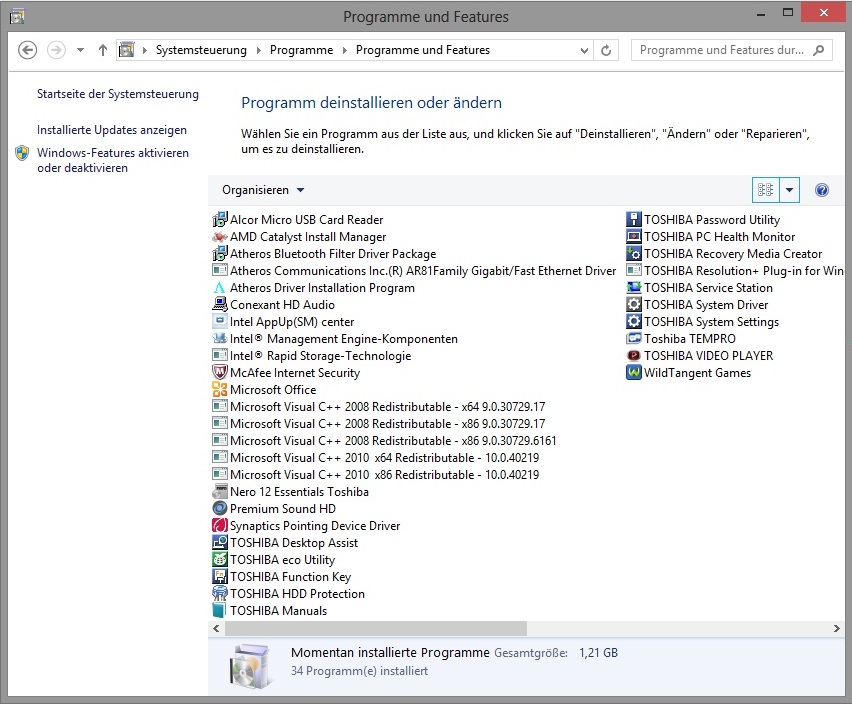Click Programme und Features breadcrumb
Screen dimensions: 852x704
(x=423, y=50)
